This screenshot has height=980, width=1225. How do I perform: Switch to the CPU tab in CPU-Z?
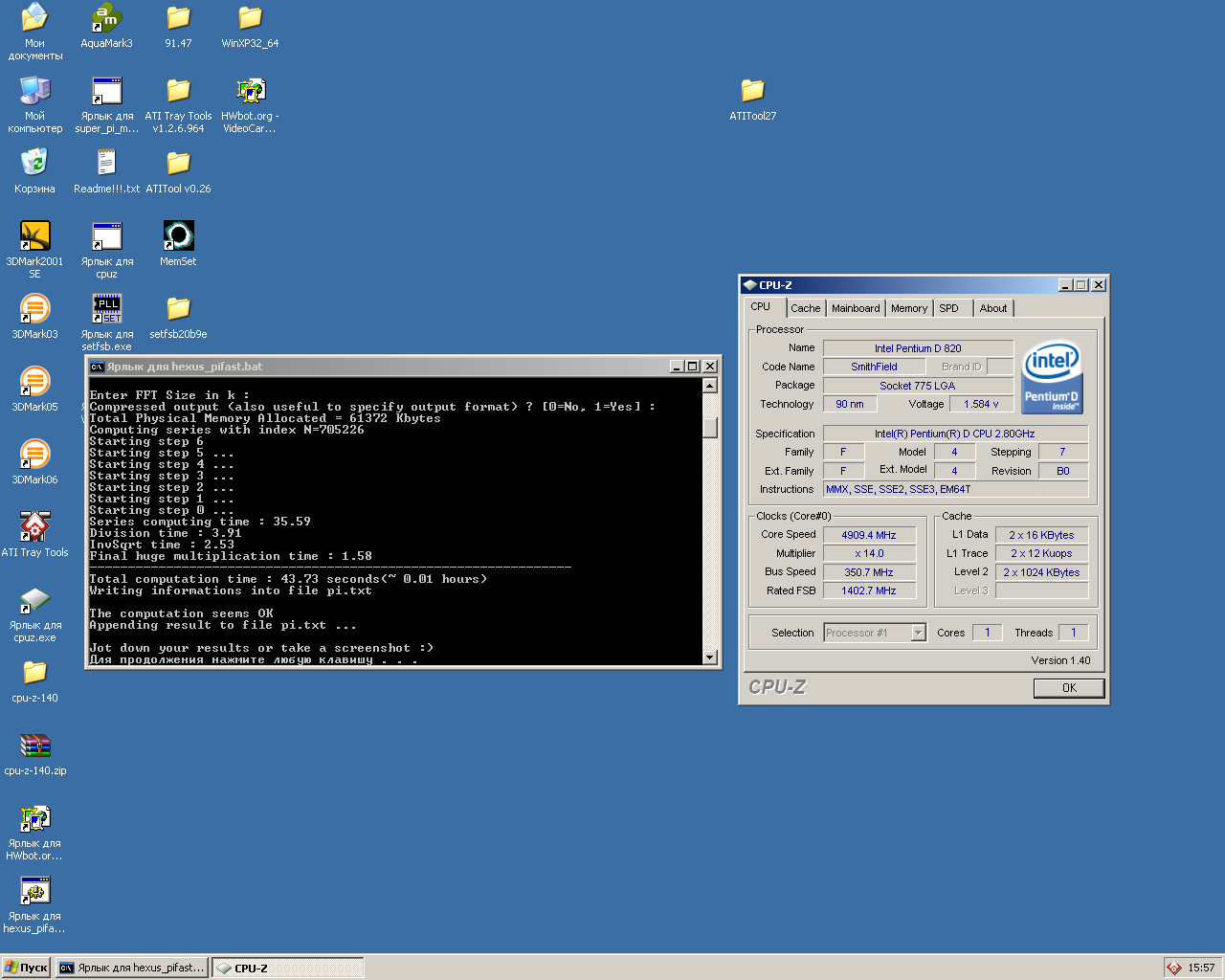(x=765, y=307)
